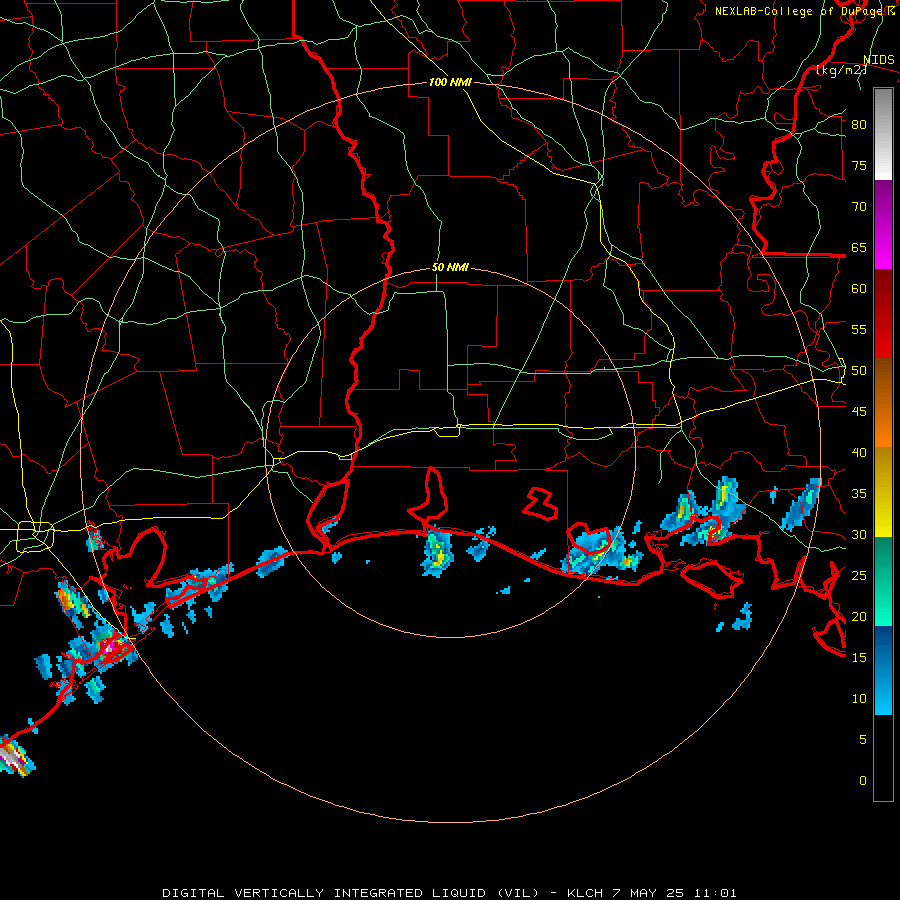Click the 0 value on the VIL scale
The width and height of the screenshot is (900, 900).
coord(863,781)
